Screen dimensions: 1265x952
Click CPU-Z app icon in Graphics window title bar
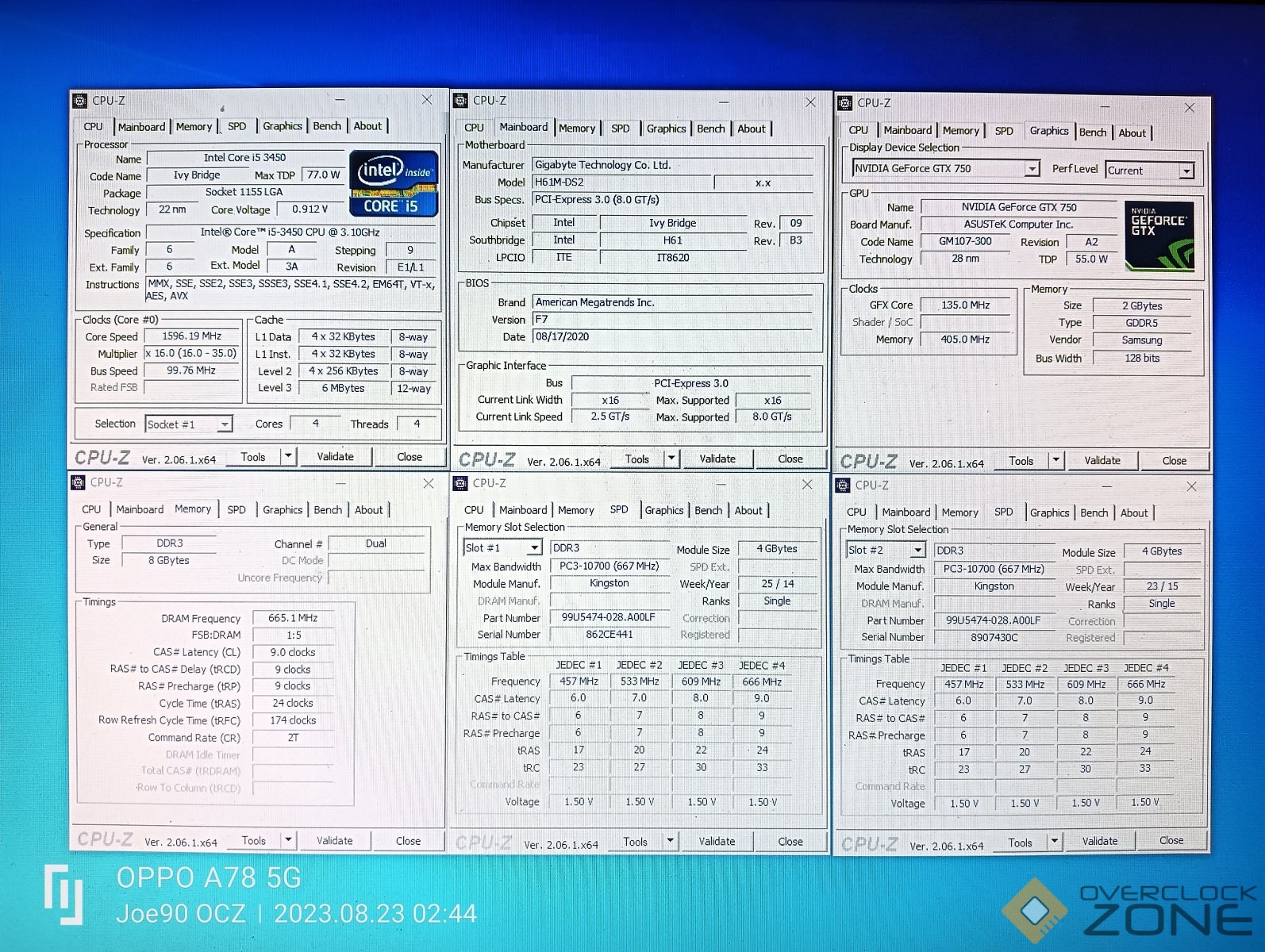point(845,102)
